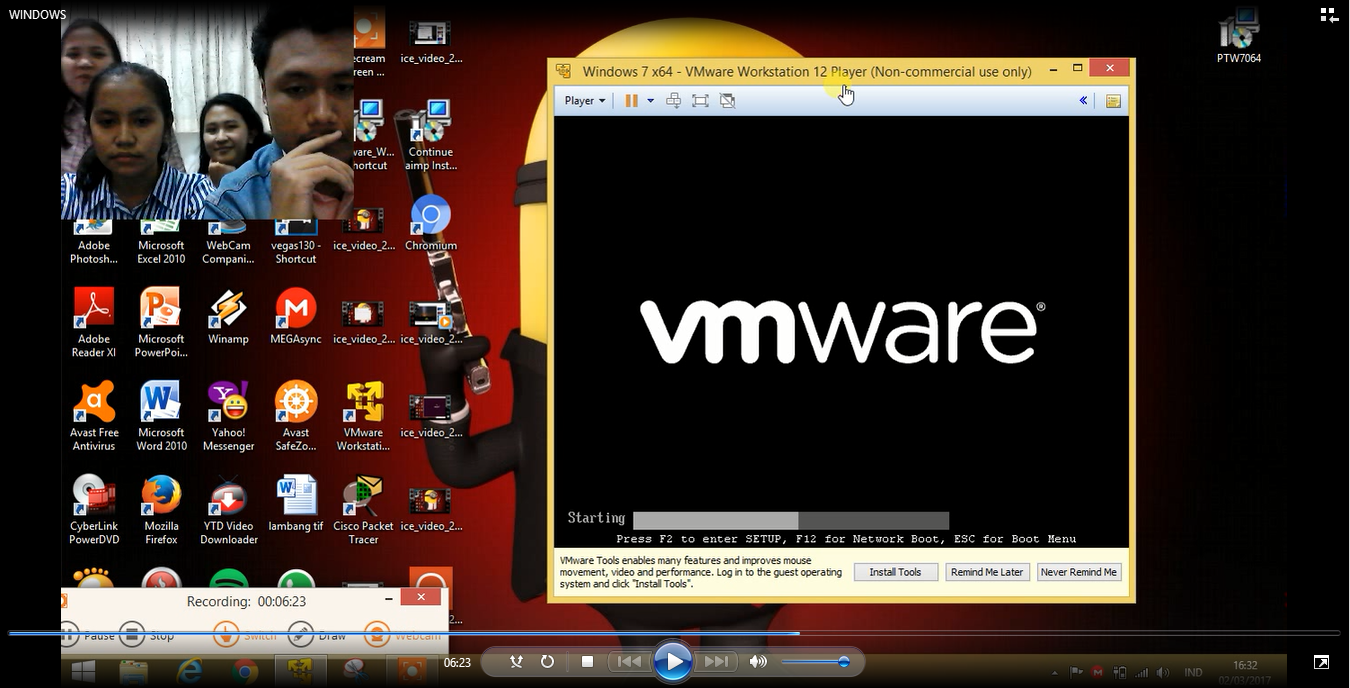Click the Webcam button in the recorder
Screen dimensions: 1350x688
coord(403,634)
